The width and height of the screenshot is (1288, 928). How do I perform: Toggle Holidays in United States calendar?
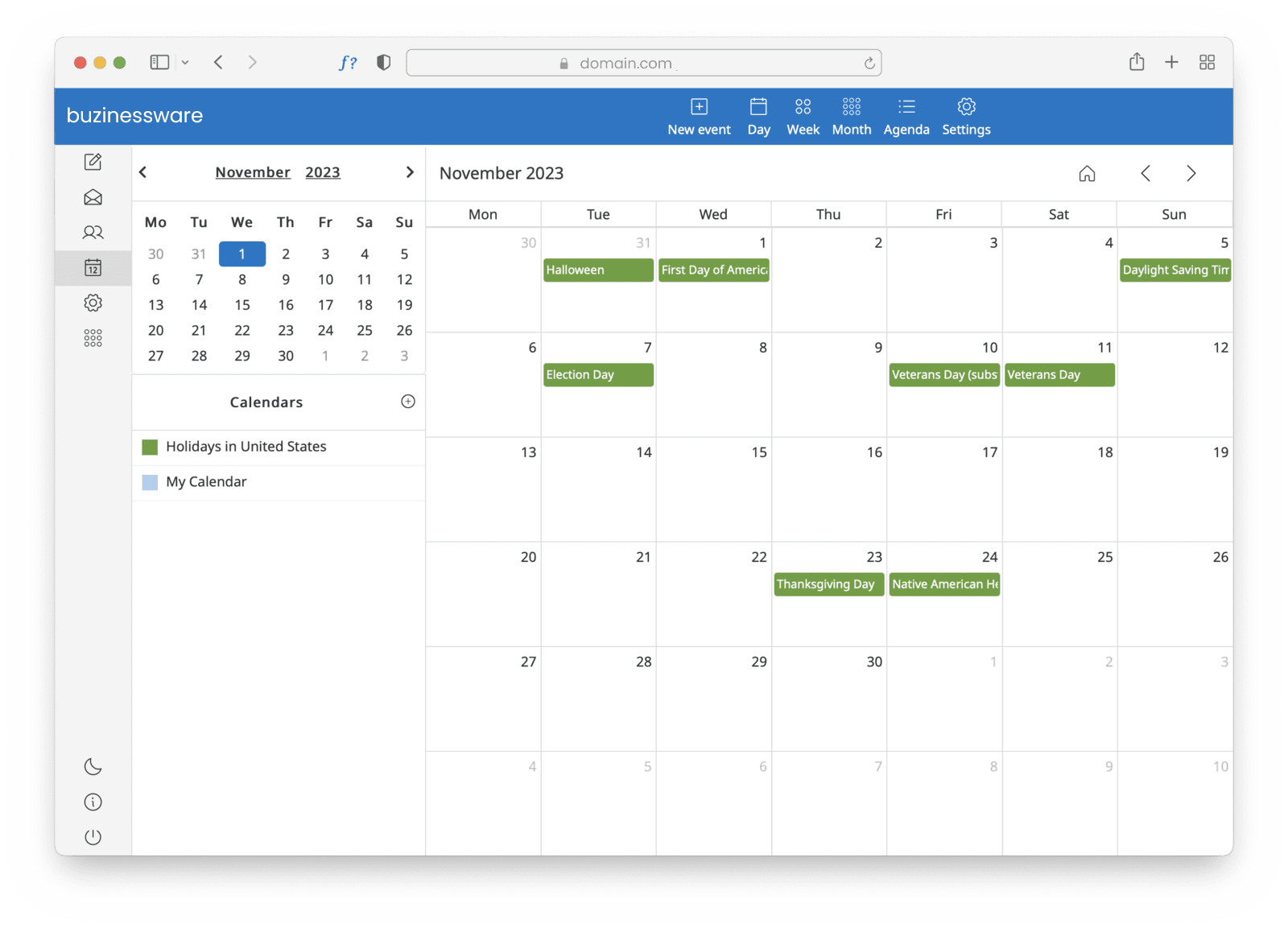point(150,448)
